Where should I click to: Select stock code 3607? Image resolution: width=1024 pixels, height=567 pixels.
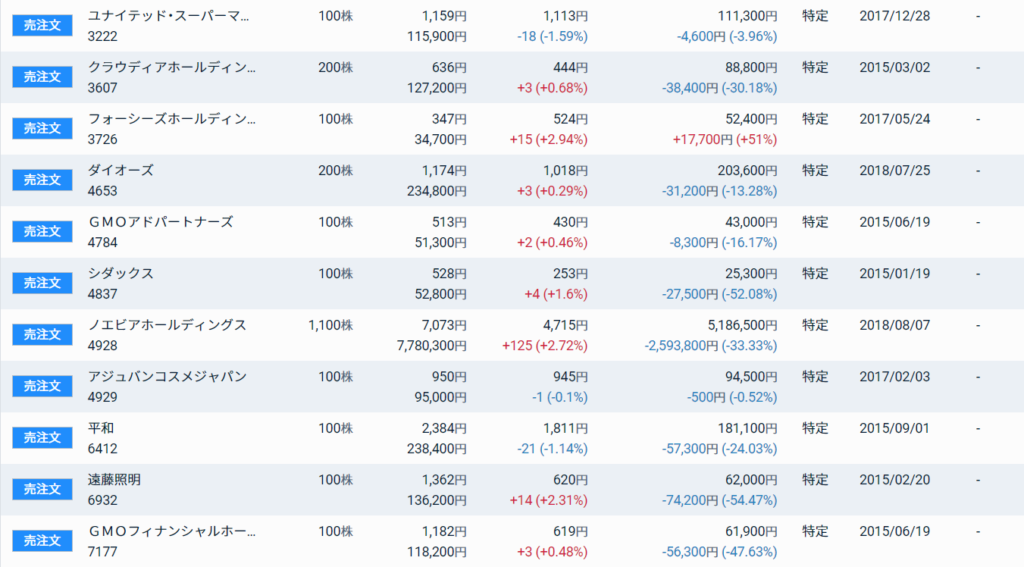coord(103,88)
